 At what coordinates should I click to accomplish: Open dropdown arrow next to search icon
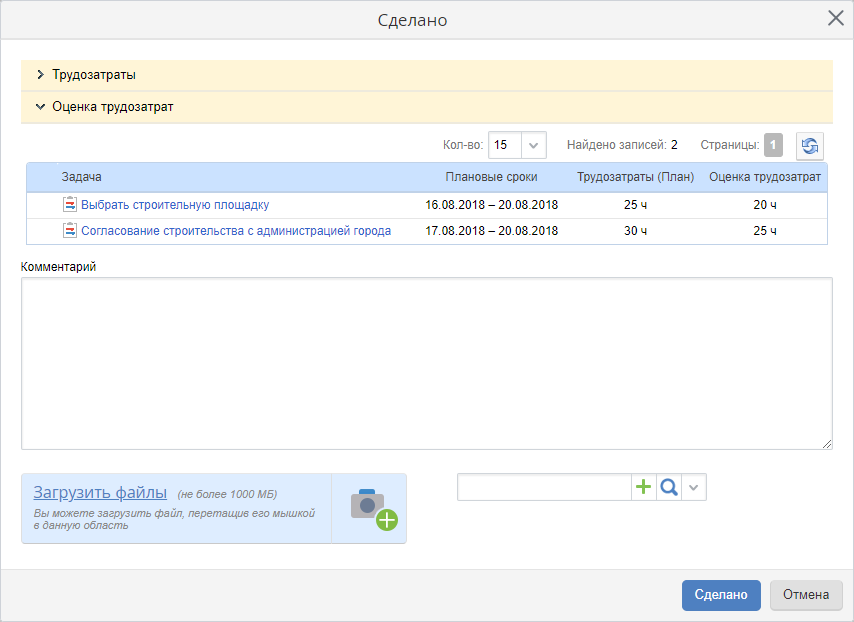click(x=695, y=487)
